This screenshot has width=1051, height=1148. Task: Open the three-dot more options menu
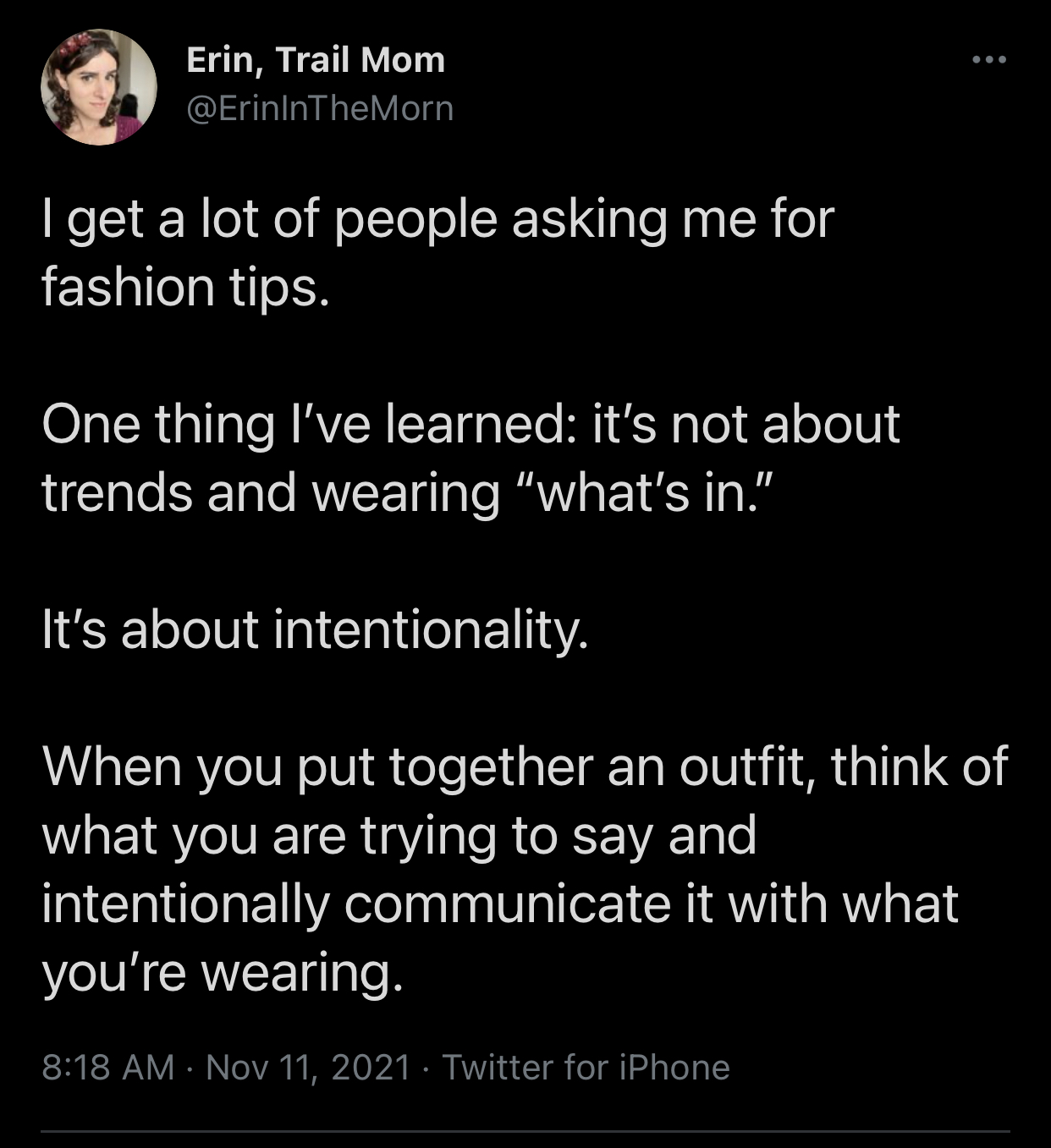(988, 60)
